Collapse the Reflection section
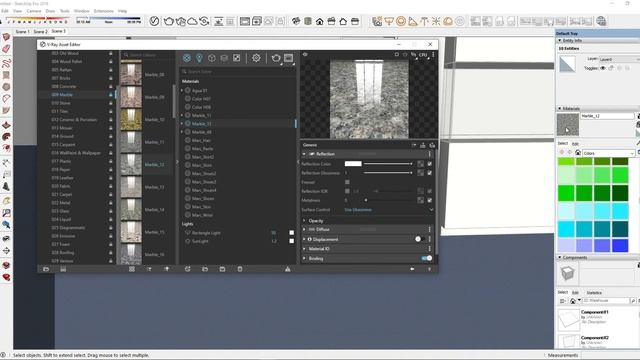 tap(304, 154)
